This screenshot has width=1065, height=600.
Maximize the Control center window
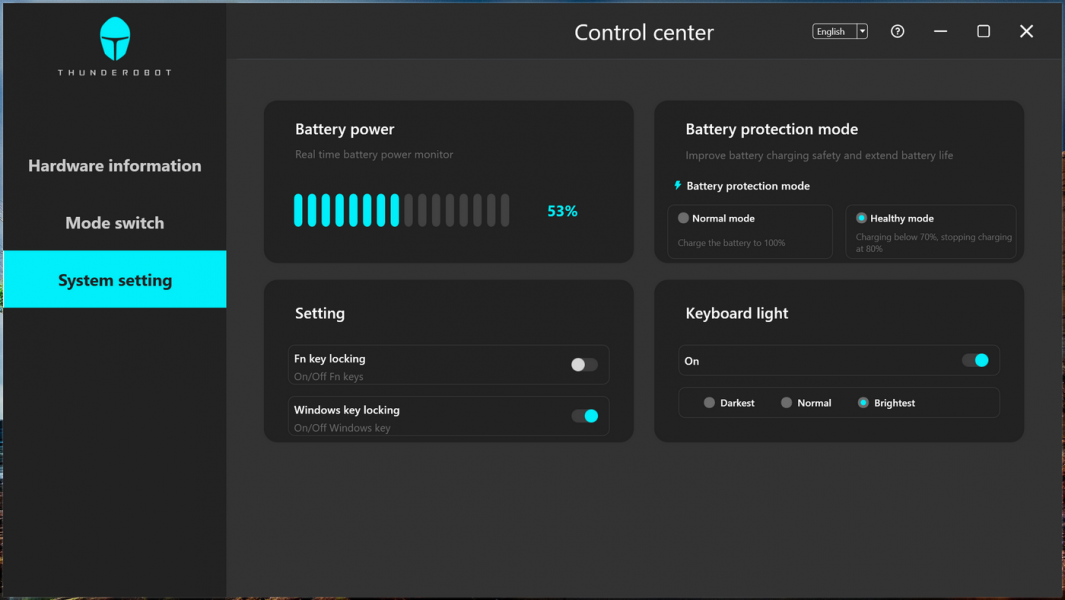[983, 31]
